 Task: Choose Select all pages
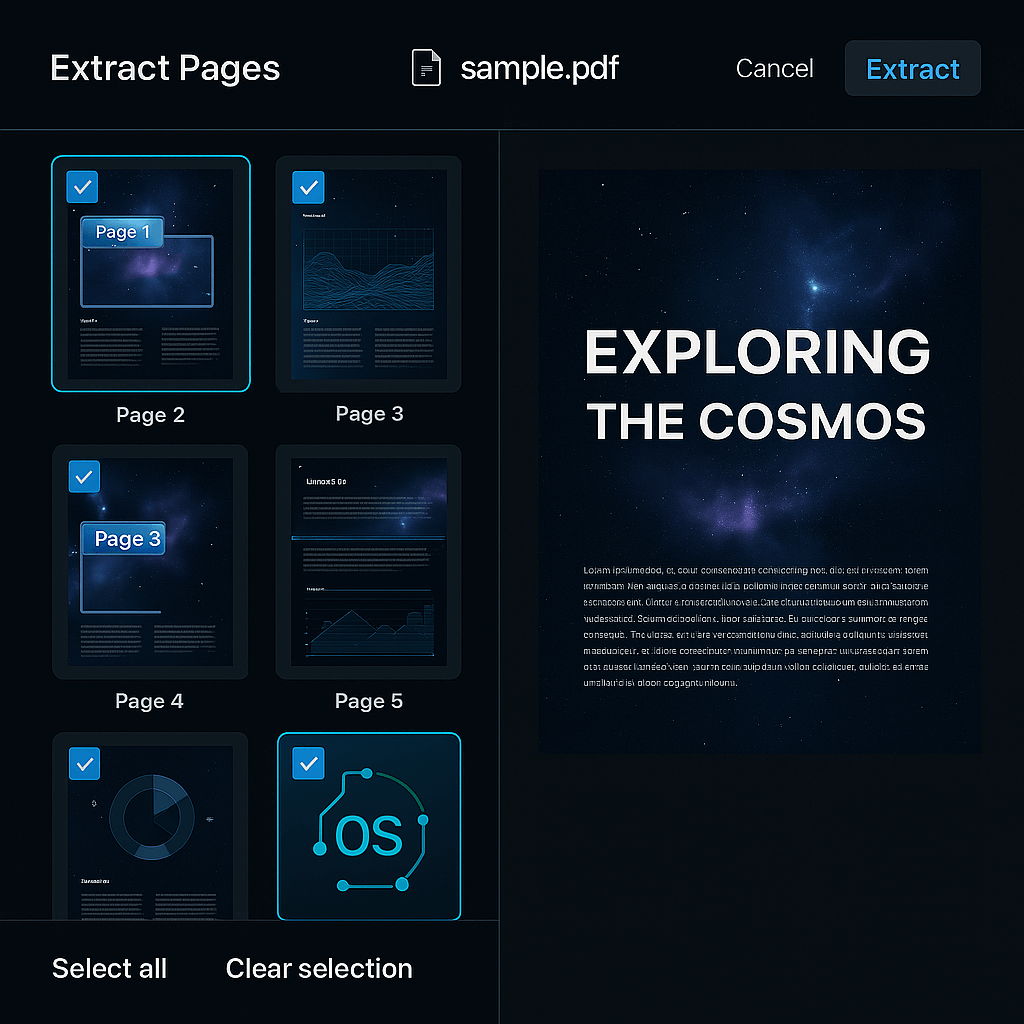point(109,968)
